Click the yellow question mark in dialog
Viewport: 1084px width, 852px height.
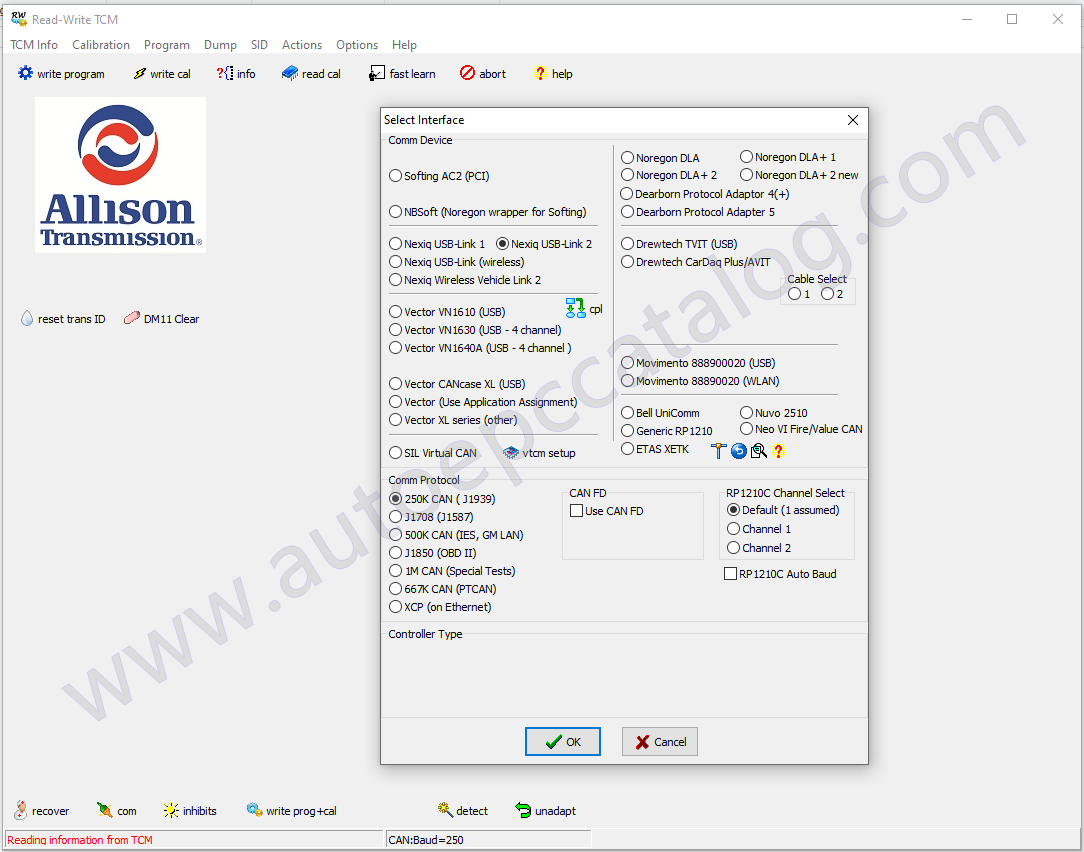pos(778,451)
